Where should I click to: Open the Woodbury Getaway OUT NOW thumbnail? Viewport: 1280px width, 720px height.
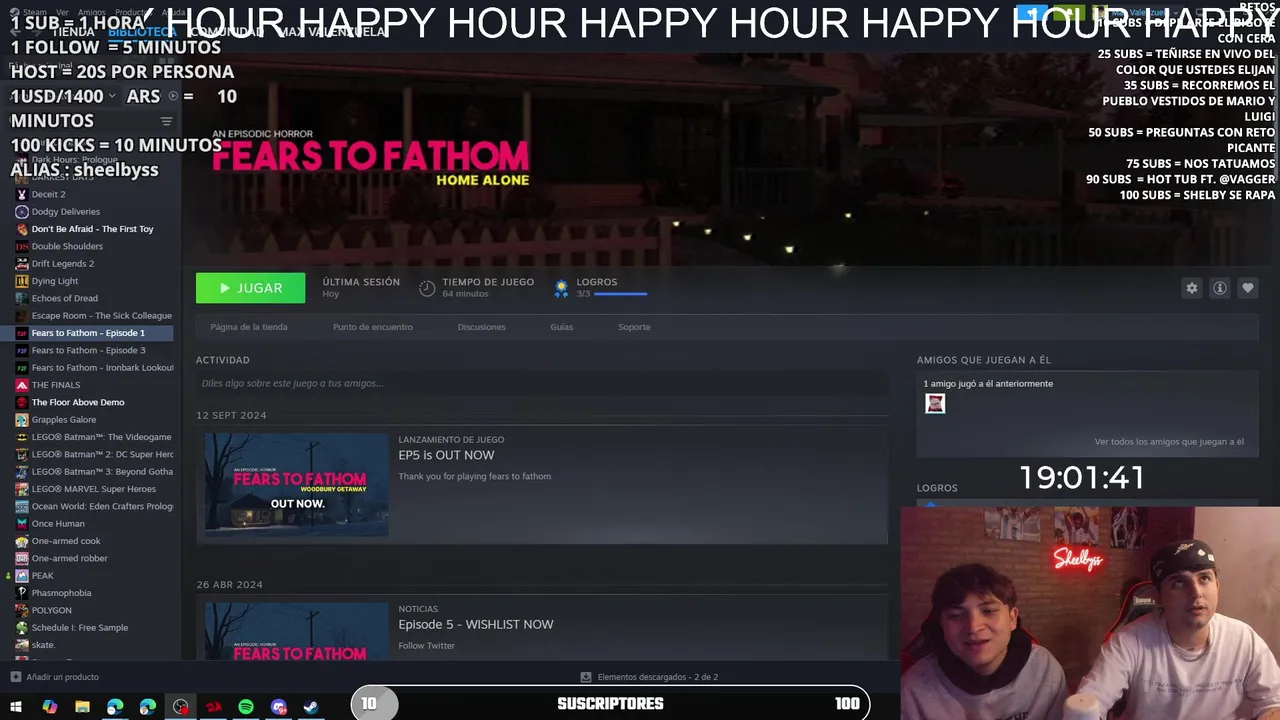coord(297,484)
